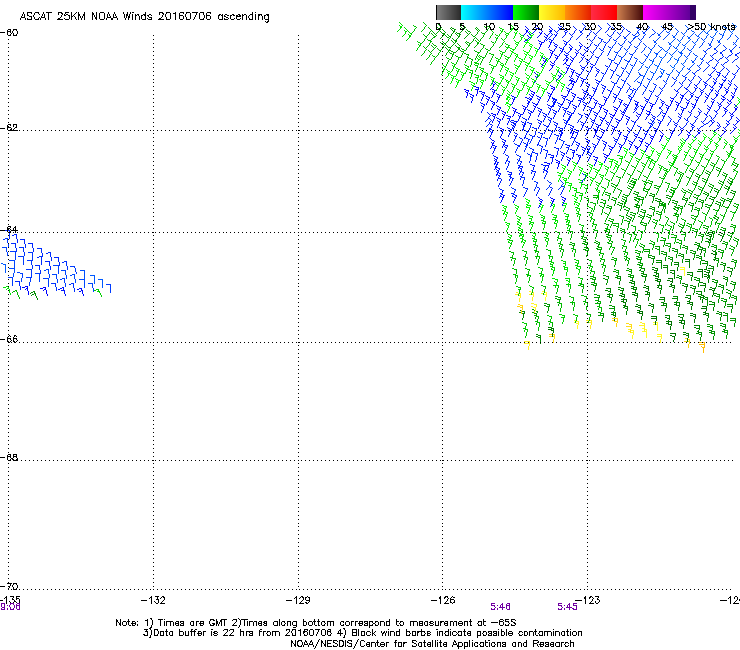The width and height of the screenshot is (740, 650).
Task: Click the -126 longitude axis label
Action: [443, 600]
